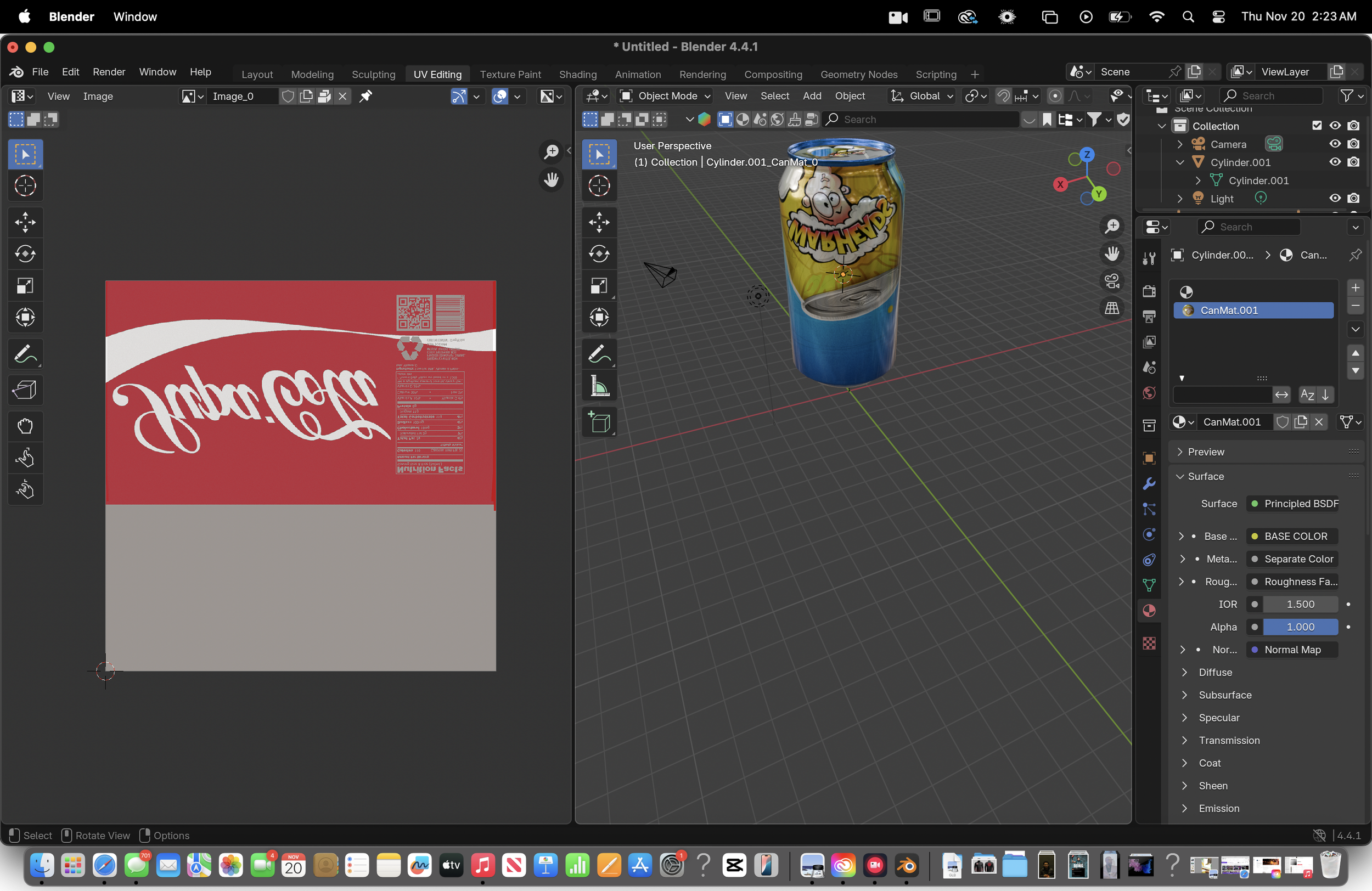The width and height of the screenshot is (1372, 891).
Task: Open the Material properties tab
Action: pyautogui.click(x=1149, y=611)
